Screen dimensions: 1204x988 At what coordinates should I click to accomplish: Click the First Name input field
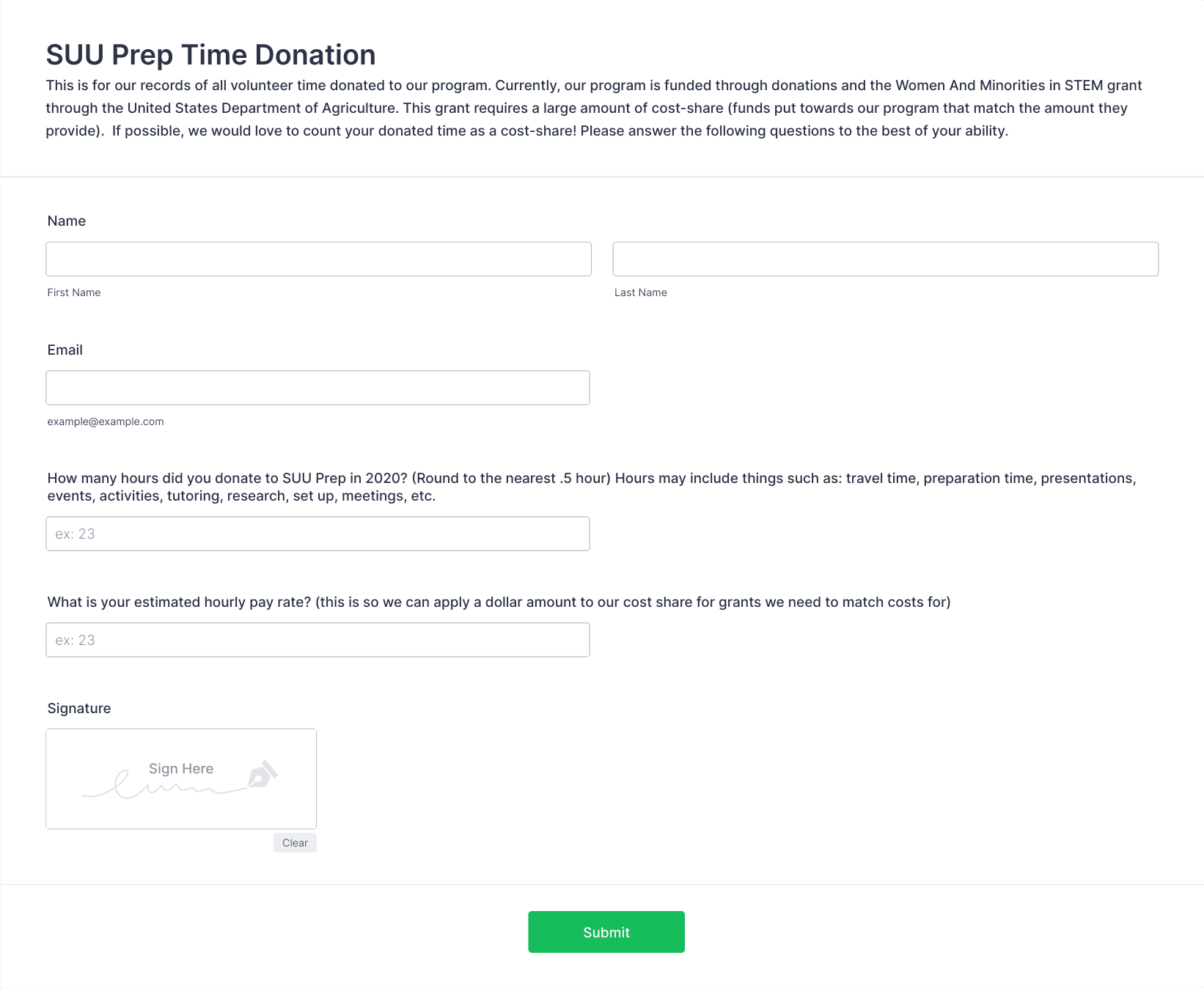[x=318, y=259]
